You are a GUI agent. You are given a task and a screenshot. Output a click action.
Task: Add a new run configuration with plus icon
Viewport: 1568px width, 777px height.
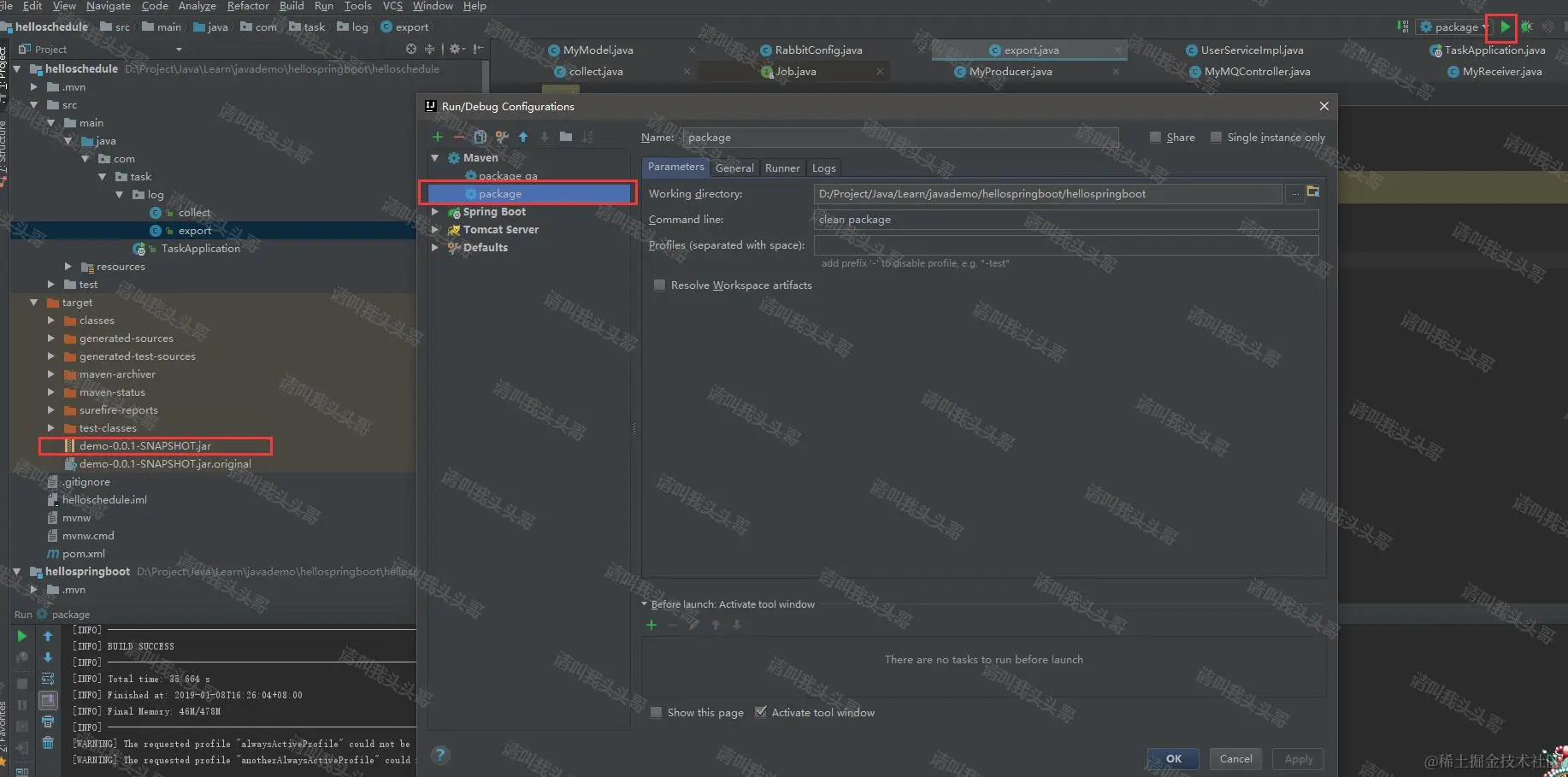(437, 137)
